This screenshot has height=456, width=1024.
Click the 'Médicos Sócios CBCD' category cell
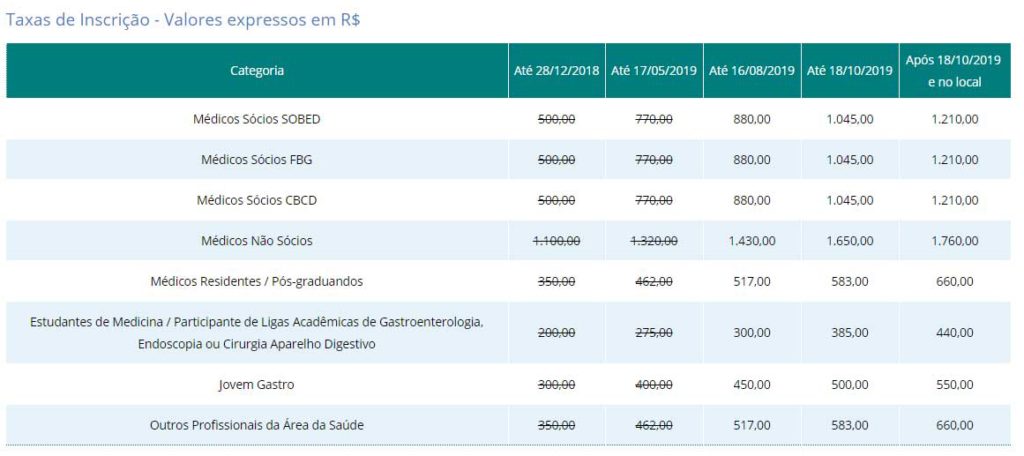[257, 200]
